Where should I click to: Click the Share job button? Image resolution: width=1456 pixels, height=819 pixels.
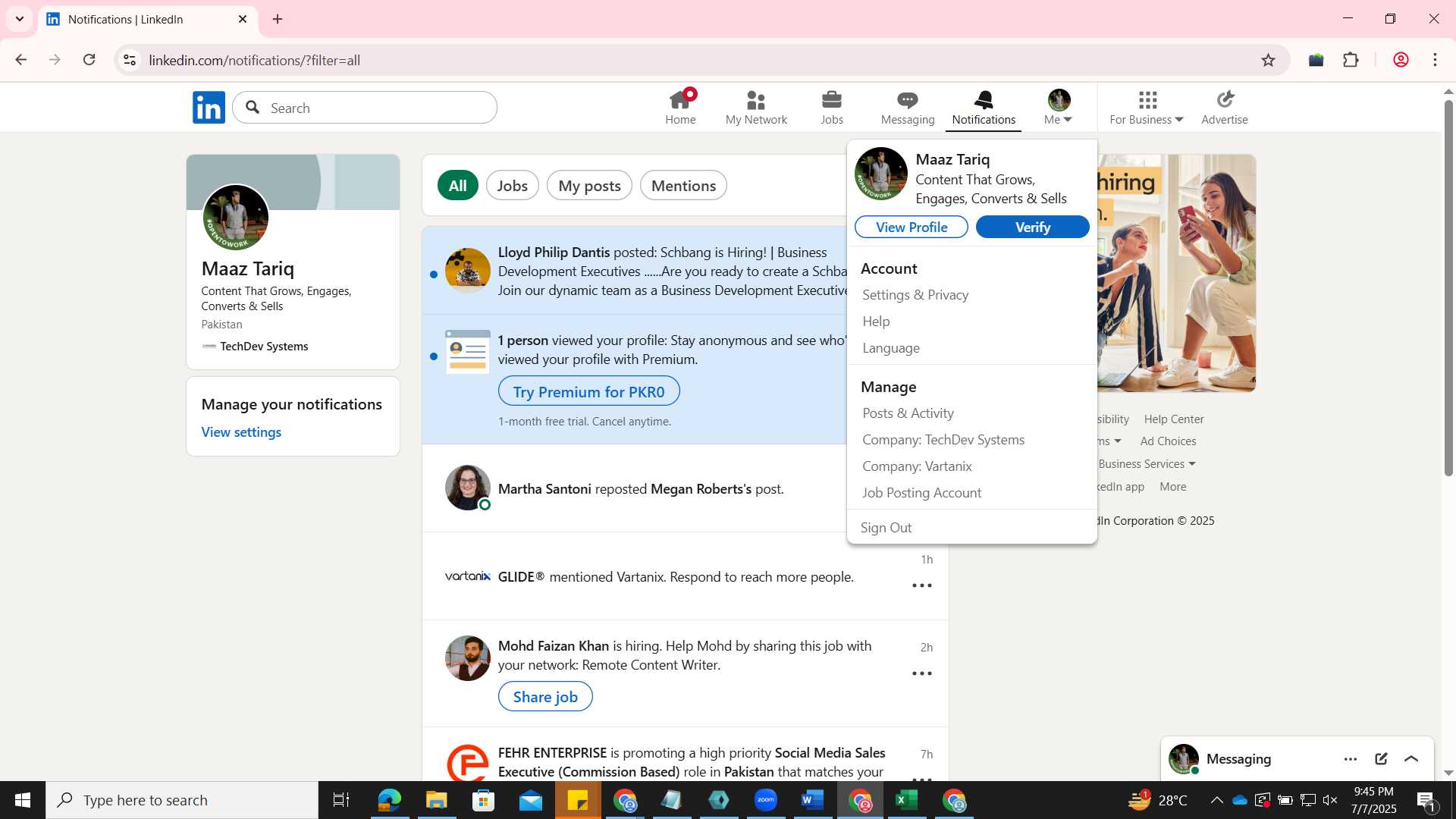pyautogui.click(x=545, y=696)
